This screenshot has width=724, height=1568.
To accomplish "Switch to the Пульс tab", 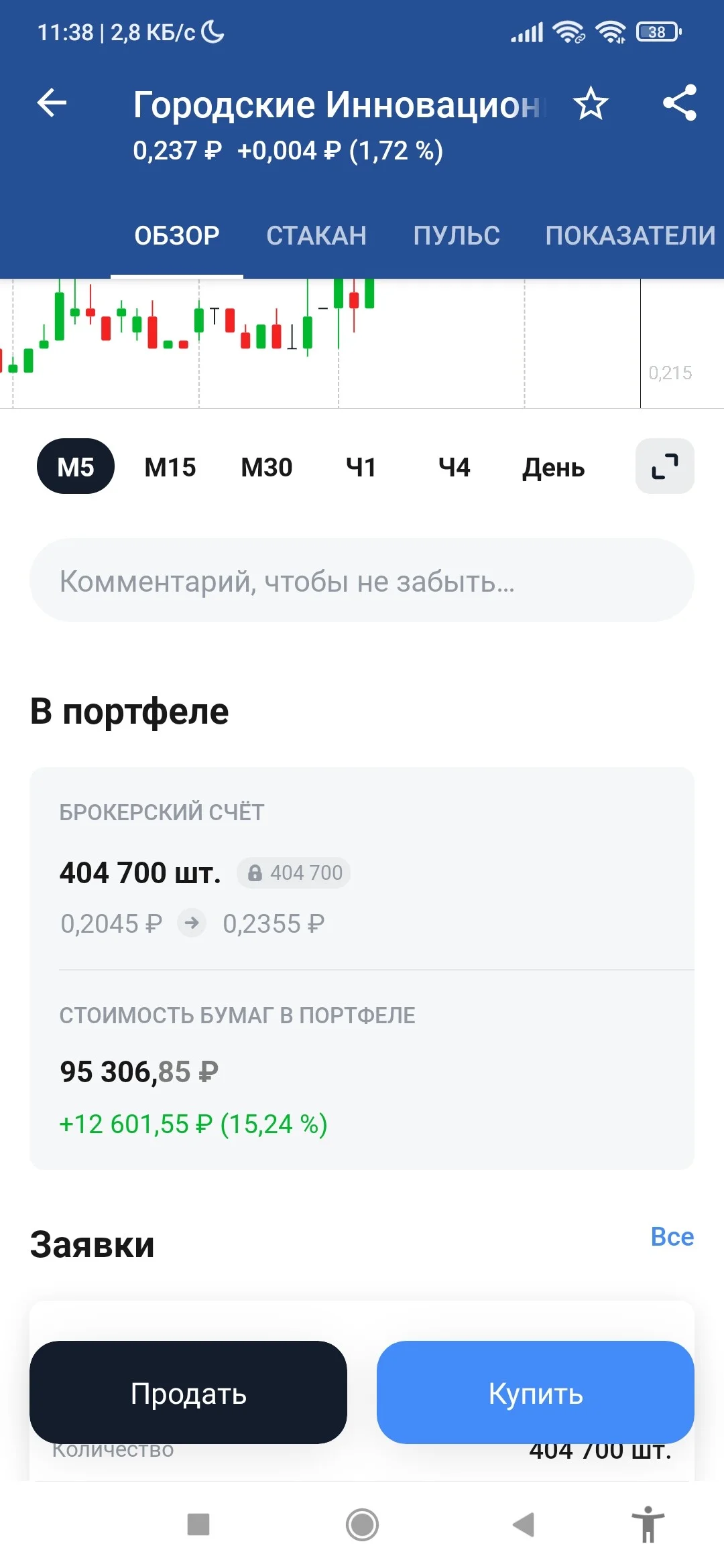I will 457,235.
